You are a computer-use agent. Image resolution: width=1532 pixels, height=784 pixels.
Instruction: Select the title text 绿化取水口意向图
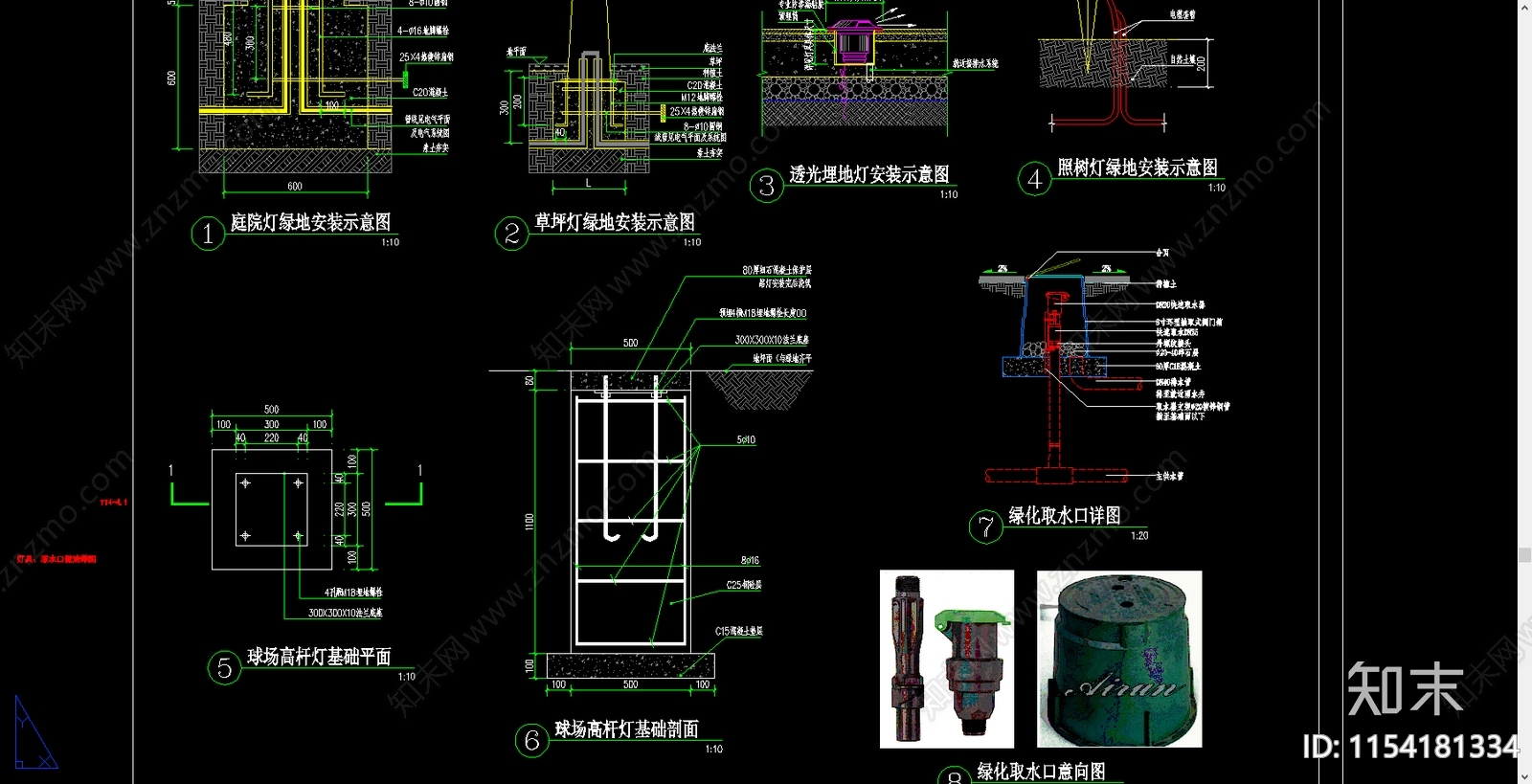pos(1041,772)
